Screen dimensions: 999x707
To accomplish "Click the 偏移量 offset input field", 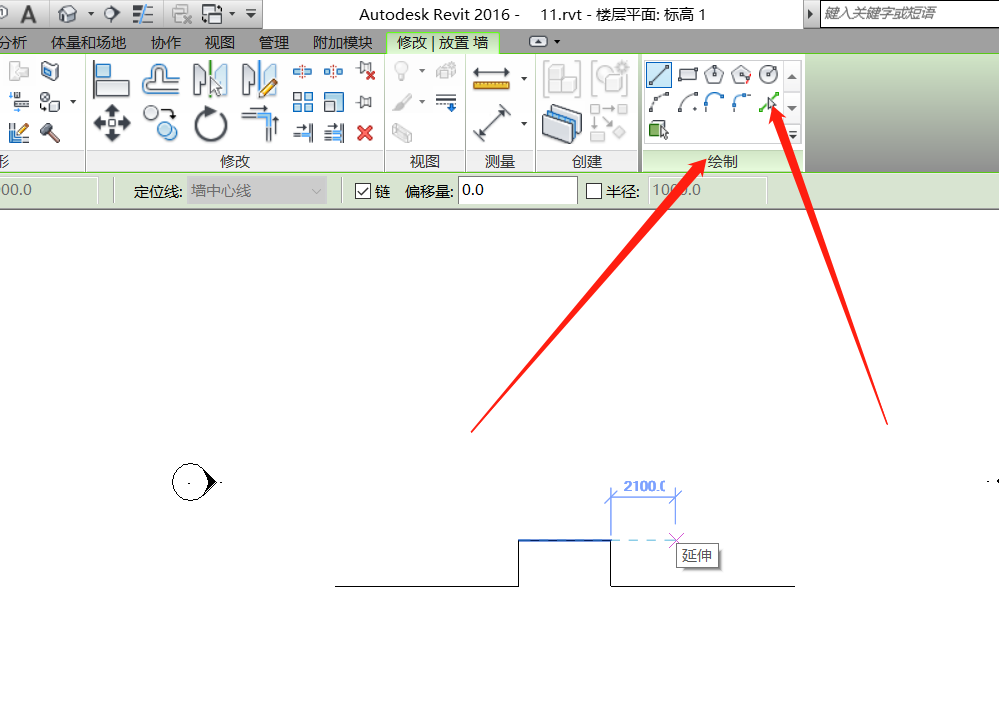I will [517, 190].
